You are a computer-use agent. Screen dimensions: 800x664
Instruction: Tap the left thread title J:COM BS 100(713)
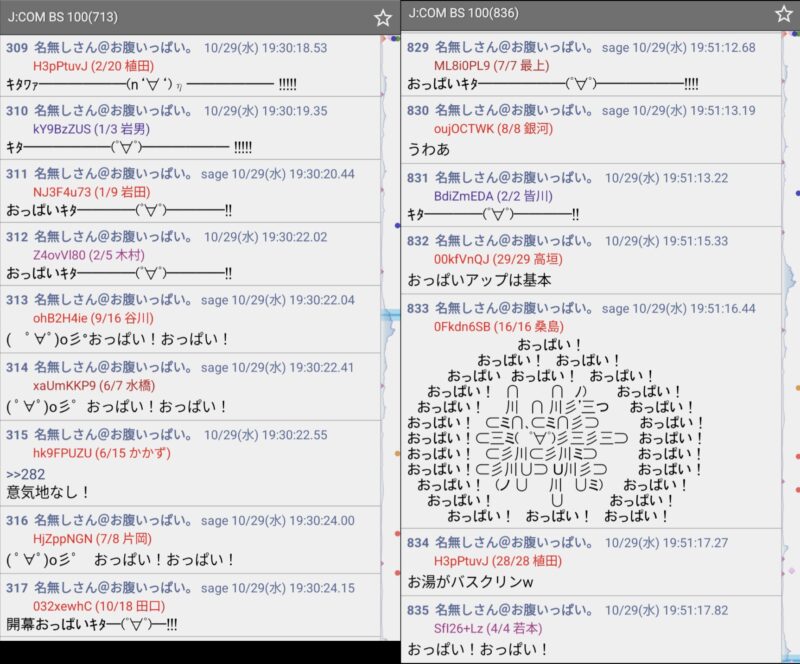tap(62, 18)
